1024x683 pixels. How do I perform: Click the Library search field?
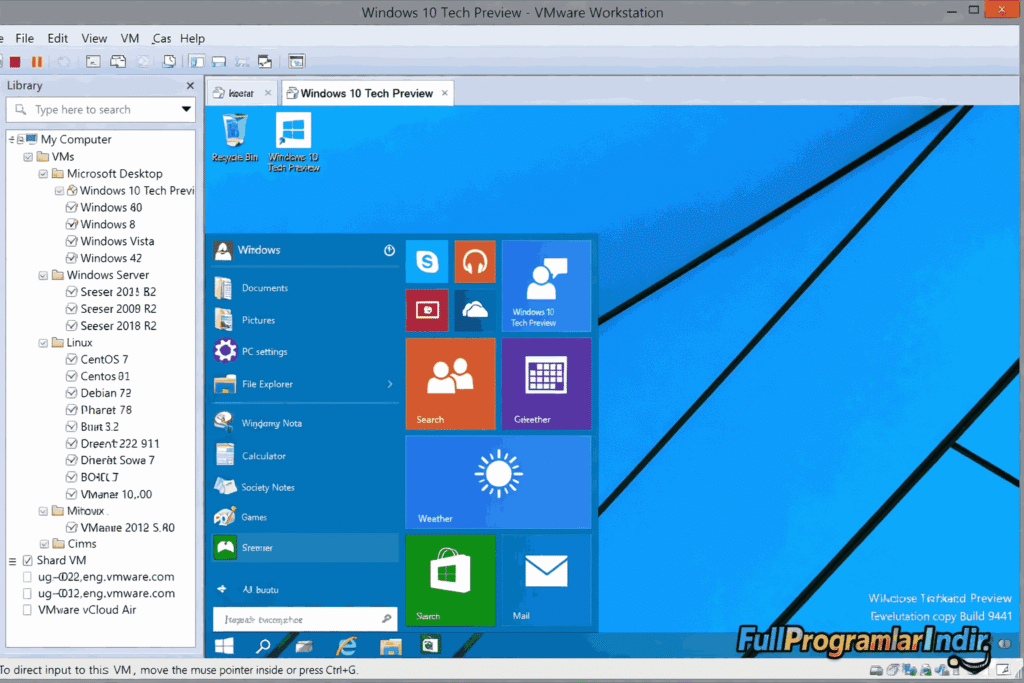coord(100,109)
